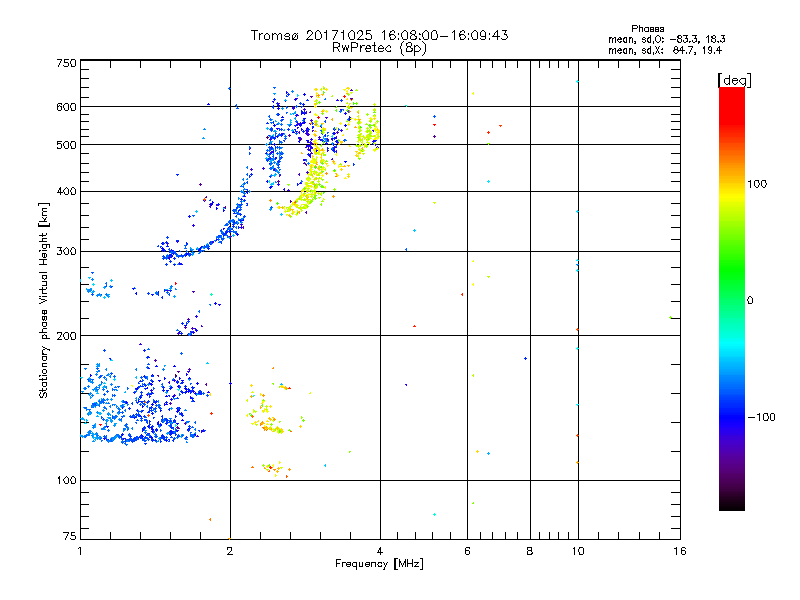Click the x-axis '10' tick label

(x=578, y=551)
